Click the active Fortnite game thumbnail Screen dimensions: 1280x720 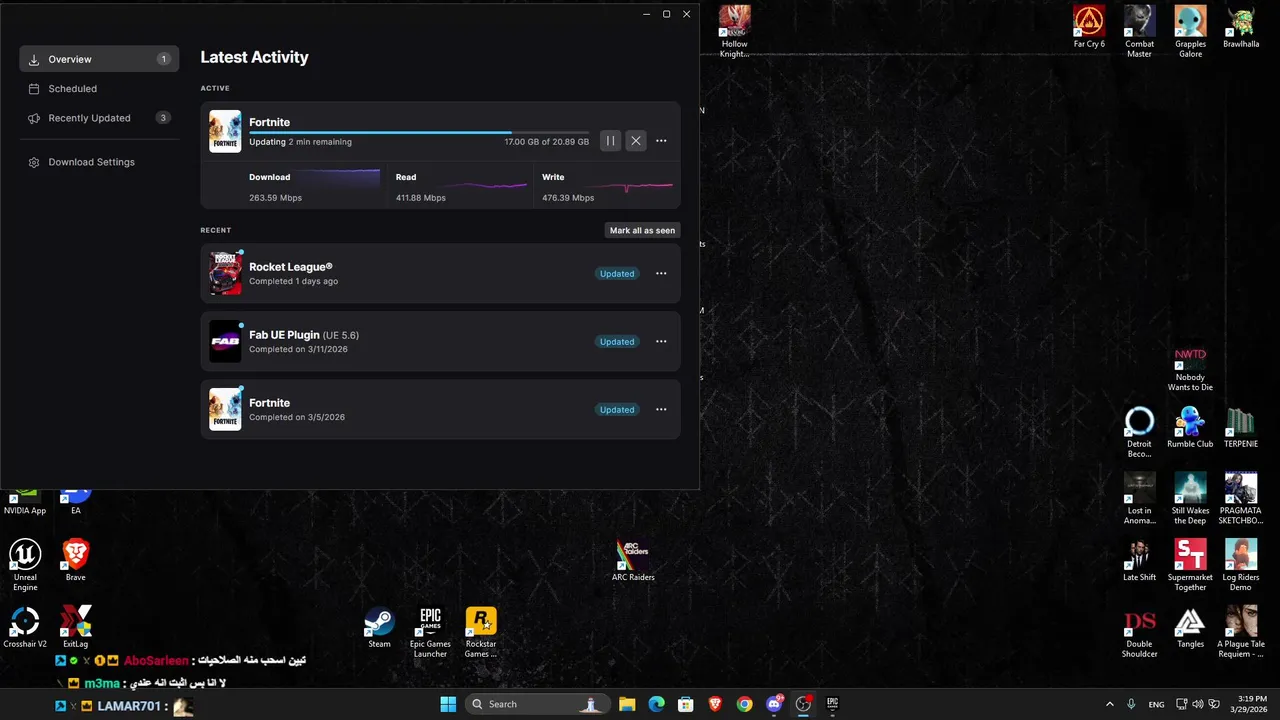[225, 131]
